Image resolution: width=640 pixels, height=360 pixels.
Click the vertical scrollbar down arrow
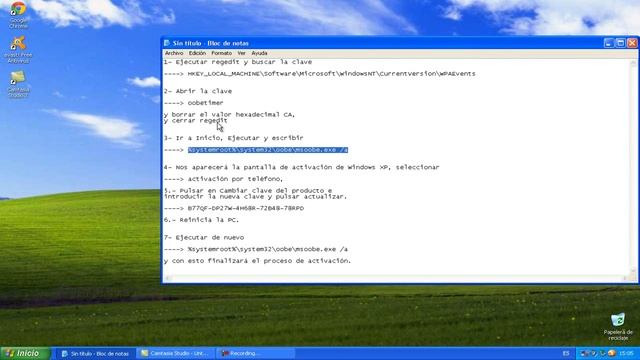point(633,271)
